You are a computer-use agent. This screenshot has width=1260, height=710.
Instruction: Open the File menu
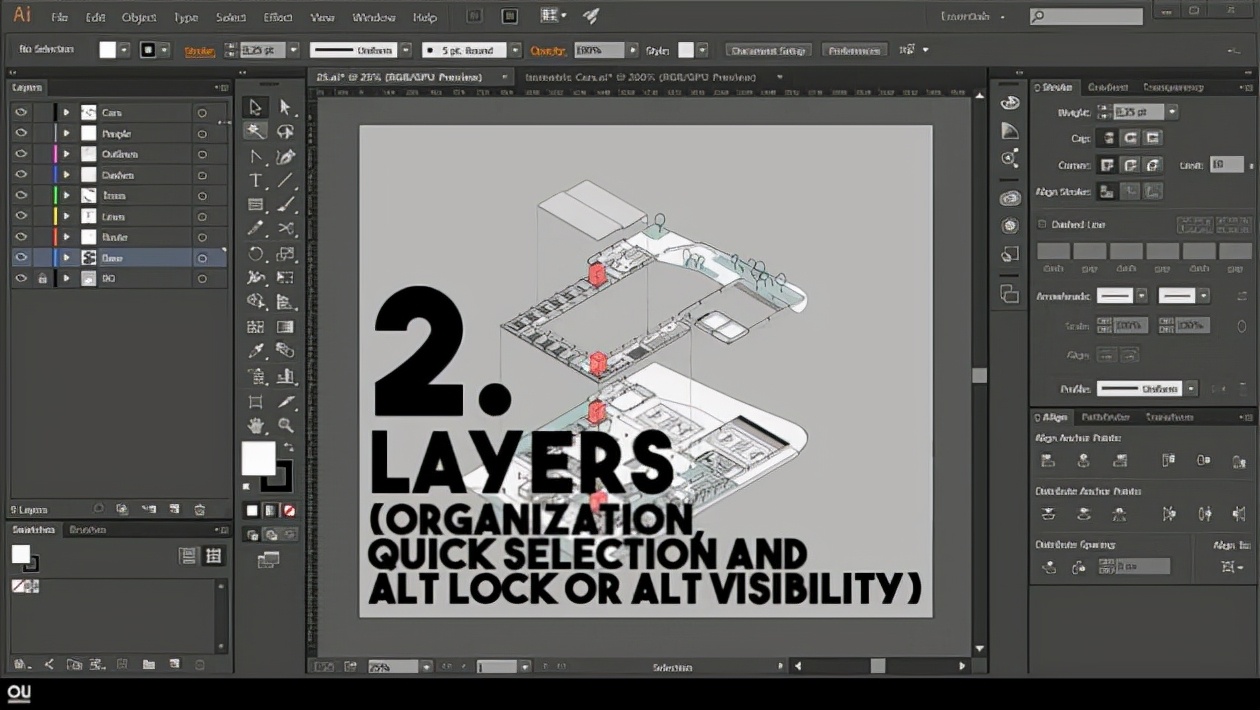coord(59,17)
